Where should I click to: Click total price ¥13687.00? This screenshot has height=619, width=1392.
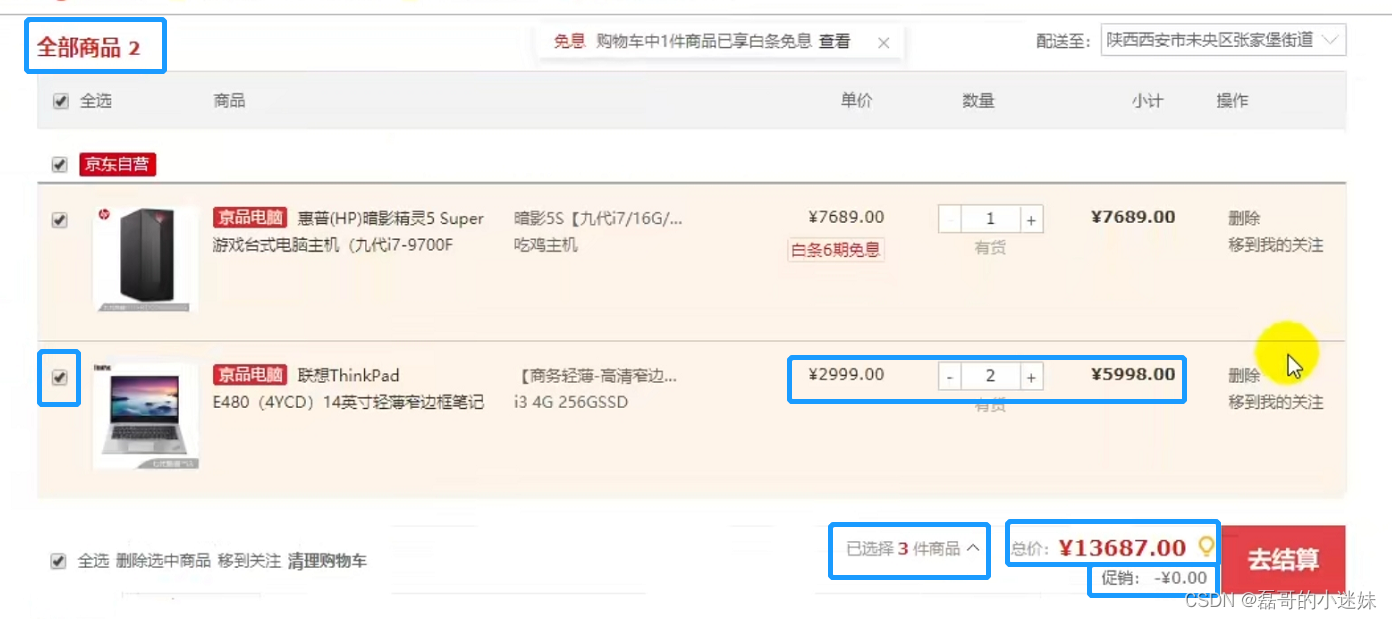[x=1122, y=547]
